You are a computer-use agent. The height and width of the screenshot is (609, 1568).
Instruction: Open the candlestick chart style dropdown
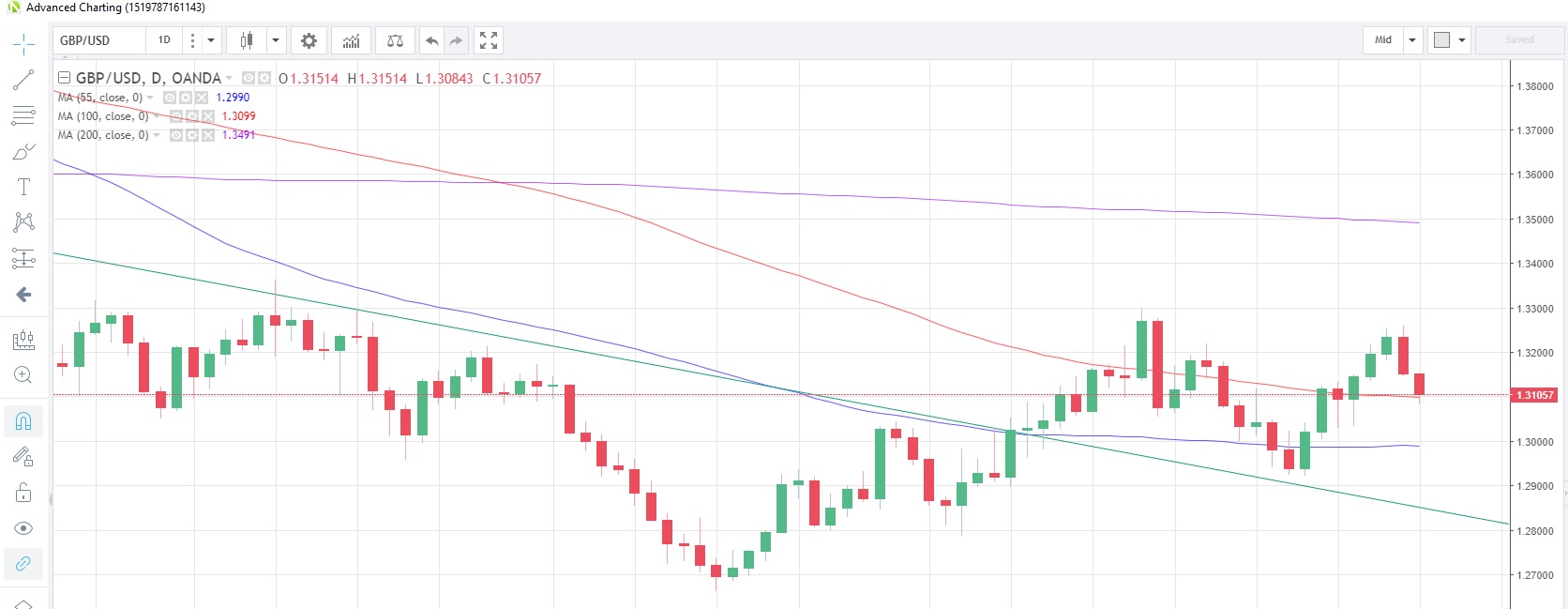pos(276,40)
